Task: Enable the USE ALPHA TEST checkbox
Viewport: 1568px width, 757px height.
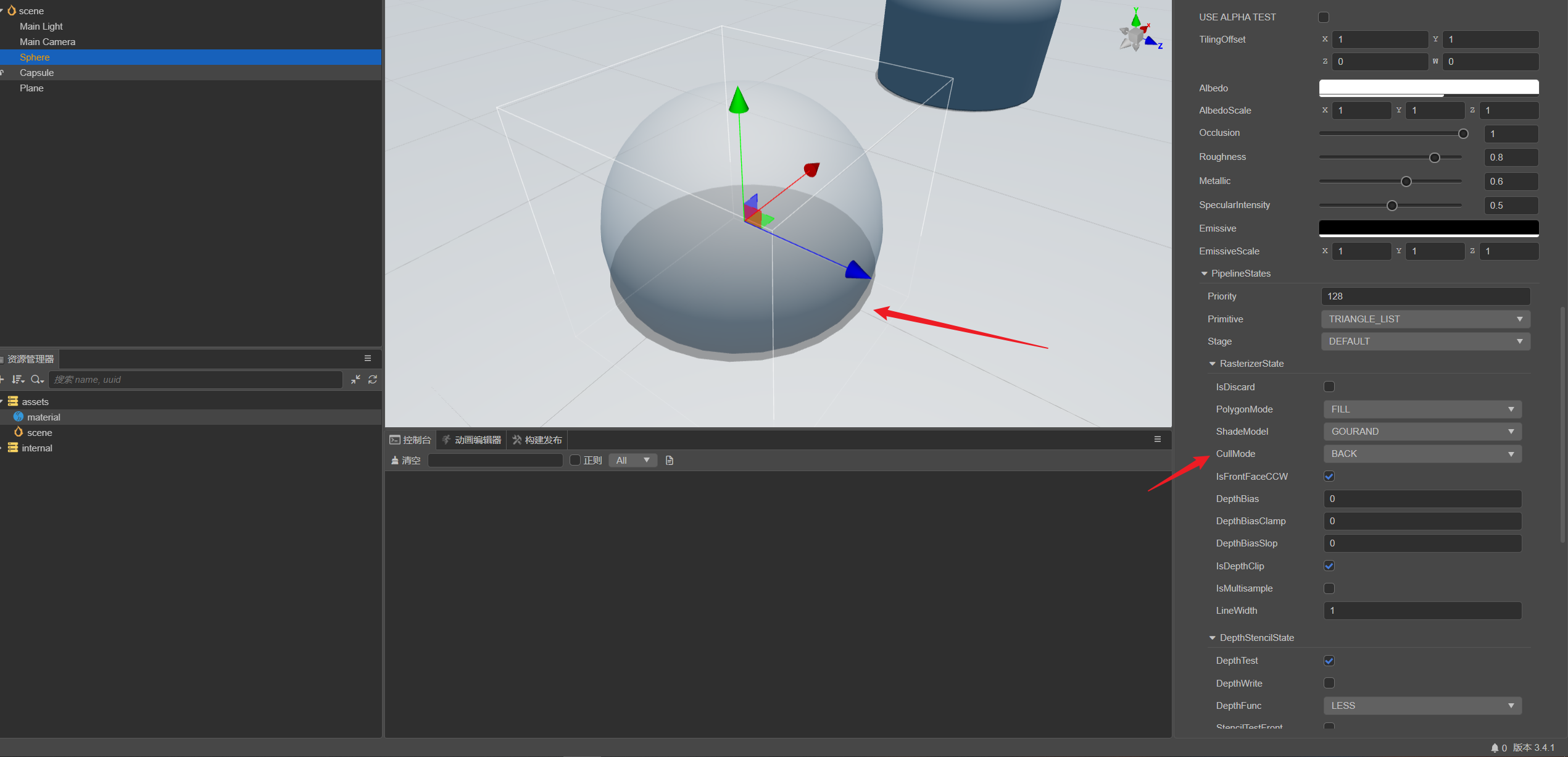Action: coord(1324,17)
